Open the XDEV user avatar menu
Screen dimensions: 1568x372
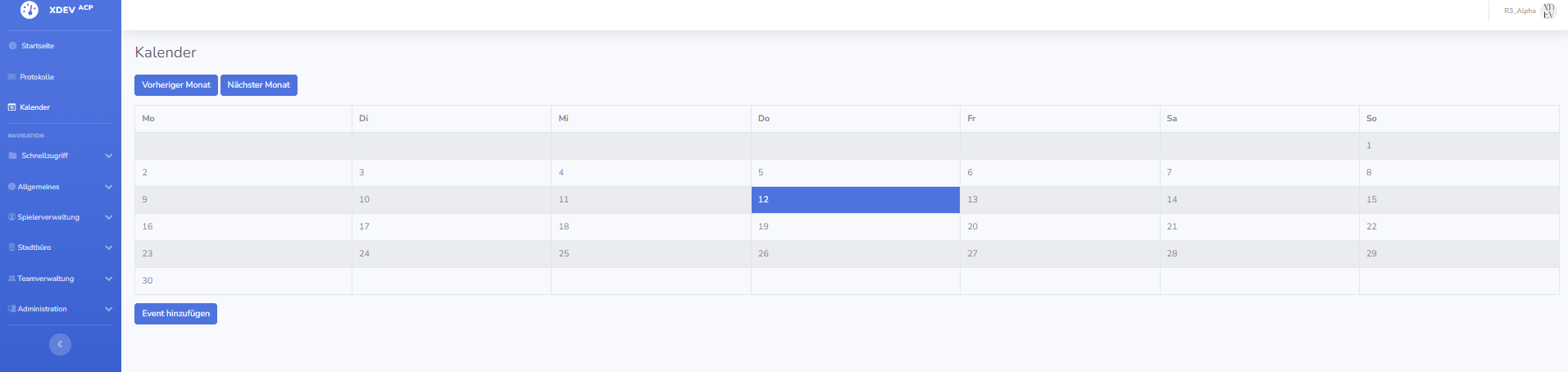coord(1548,11)
